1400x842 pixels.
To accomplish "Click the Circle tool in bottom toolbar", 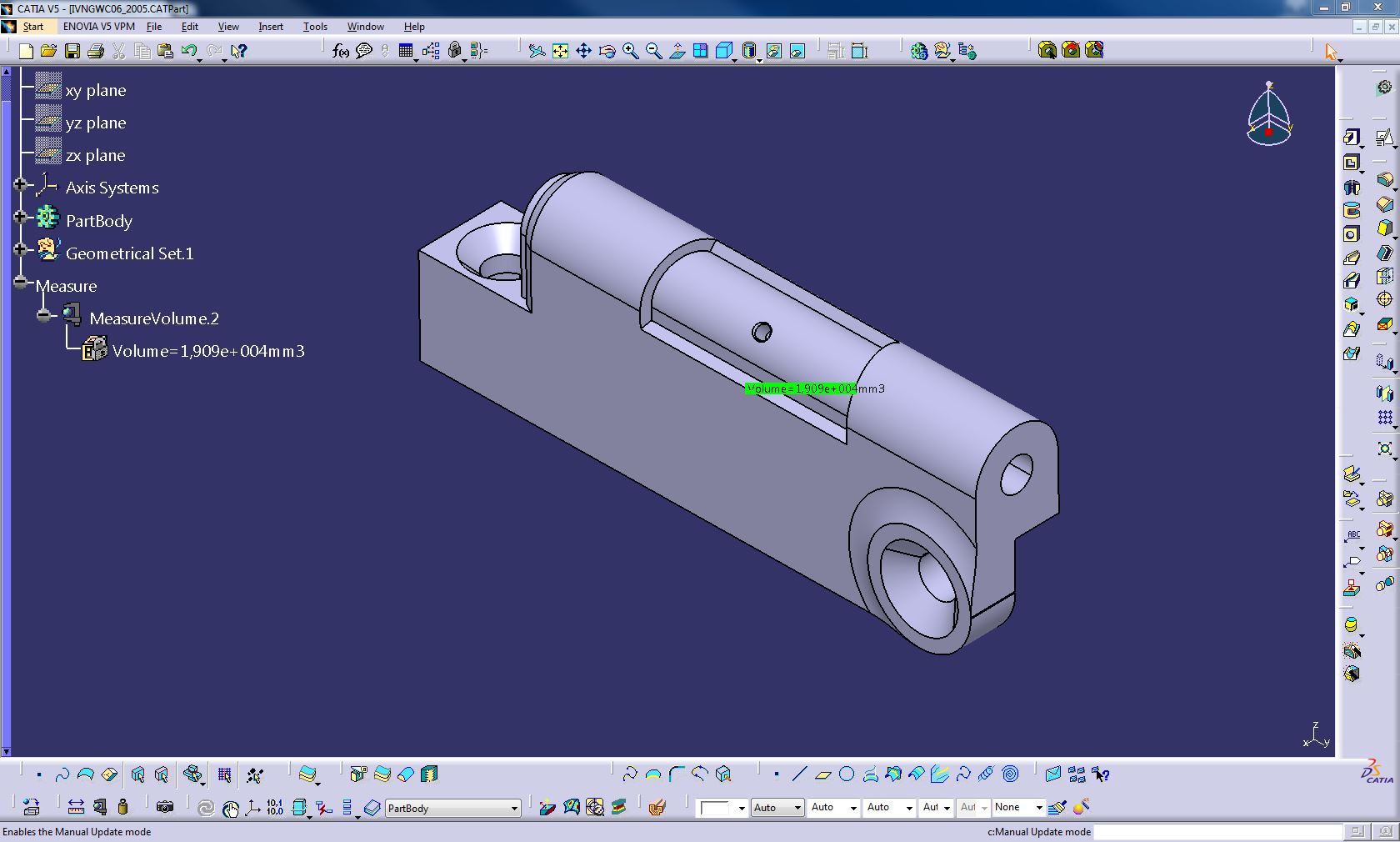I will 847,774.
